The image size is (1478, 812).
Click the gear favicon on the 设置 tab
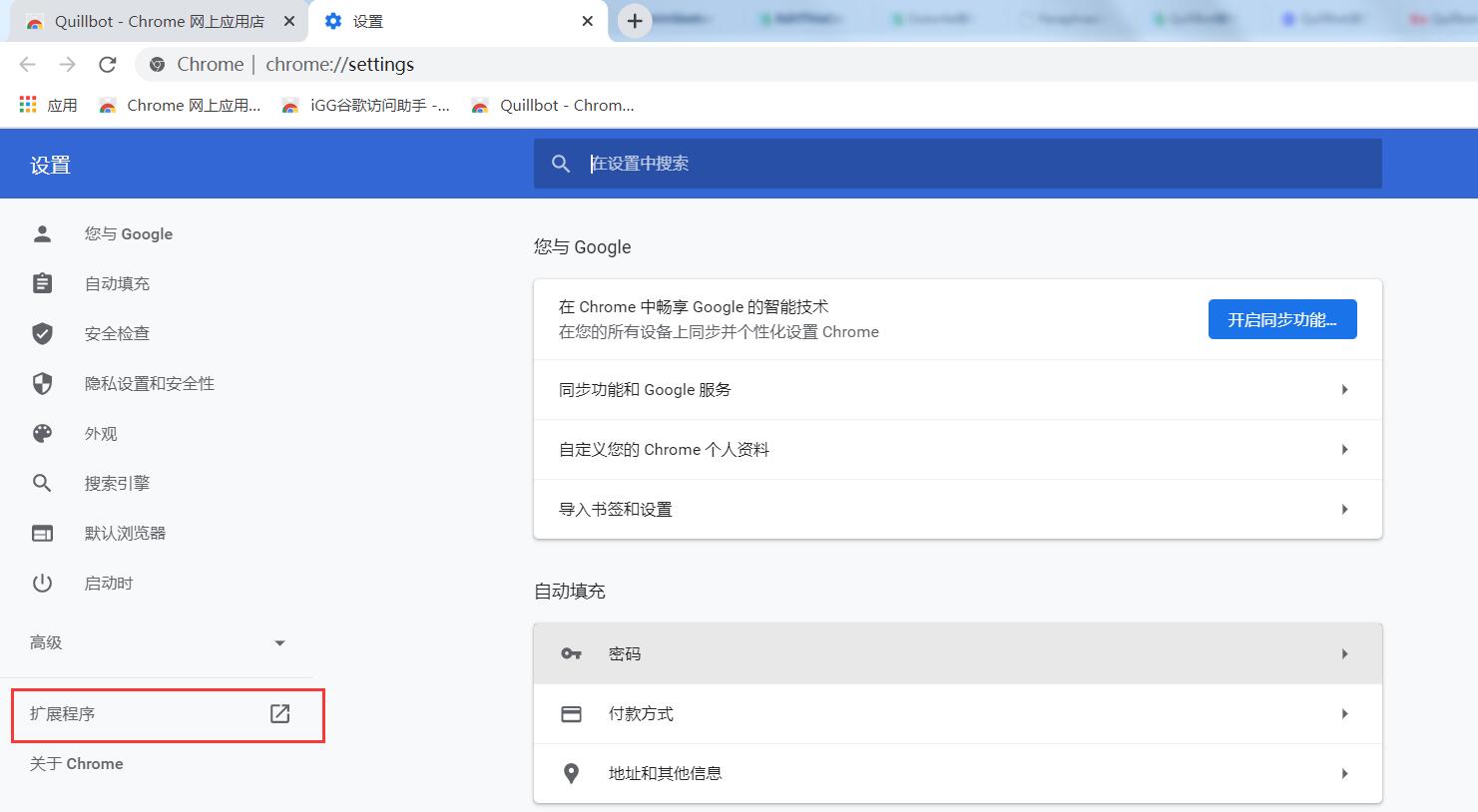[x=333, y=21]
